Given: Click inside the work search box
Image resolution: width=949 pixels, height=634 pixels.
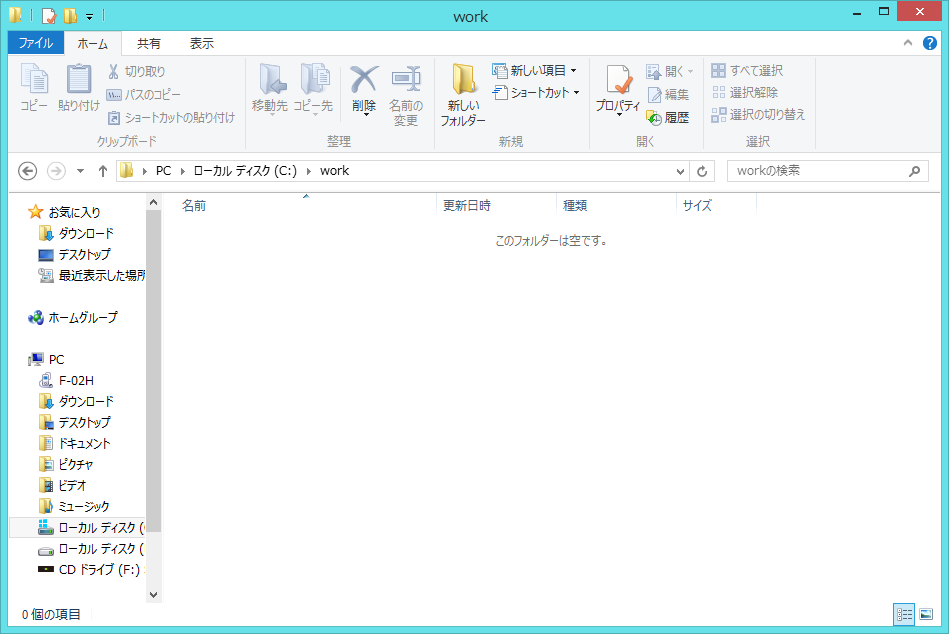Looking at the screenshot, I should pyautogui.click(x=820, y=171).
